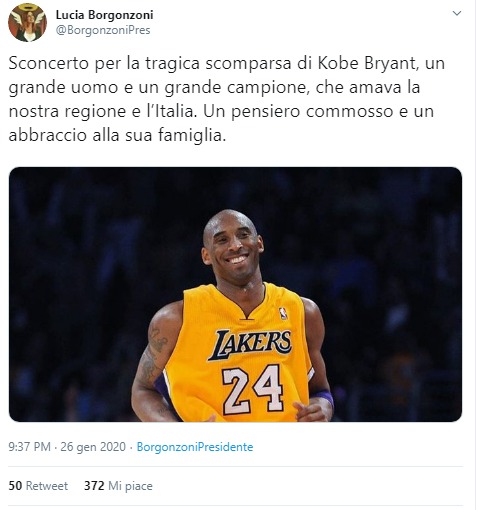The width and height of the screenshot is (477, 510).
Task: Open the Lucia Borgonzoni display name link
Action: coord(104,15)
